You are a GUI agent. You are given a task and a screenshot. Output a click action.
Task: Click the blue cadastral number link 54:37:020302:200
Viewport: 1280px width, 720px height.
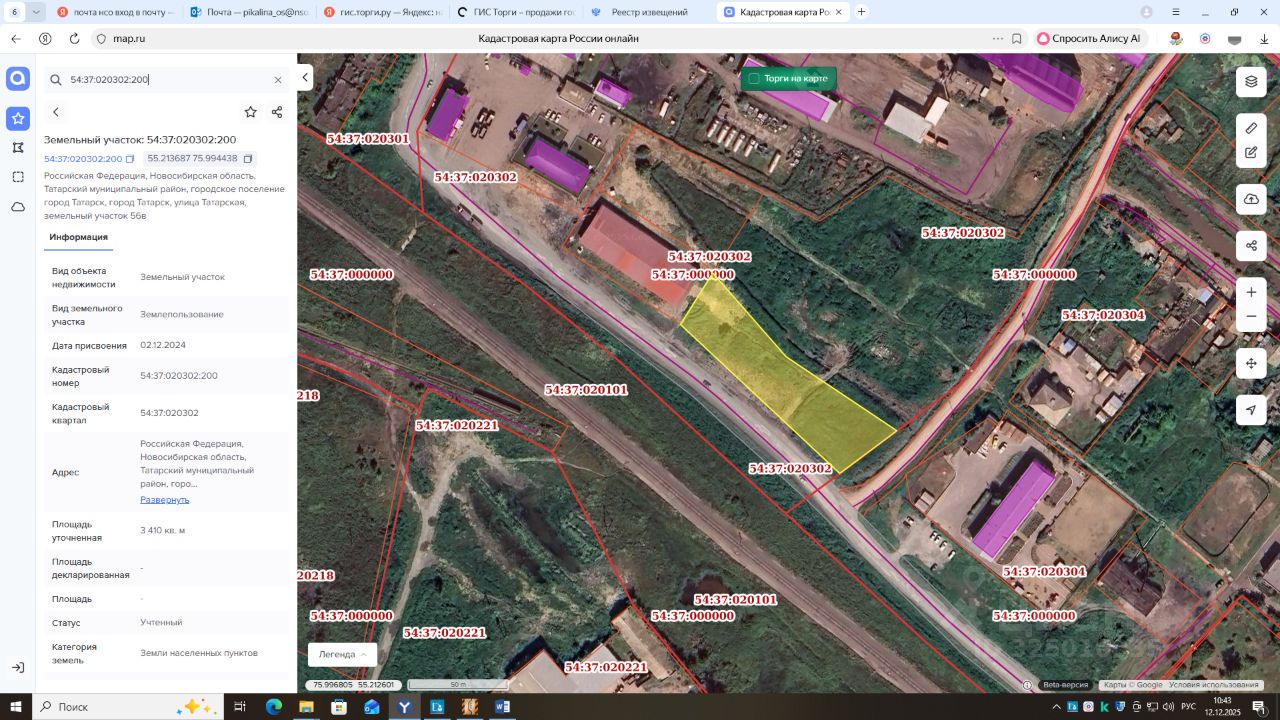83,159
